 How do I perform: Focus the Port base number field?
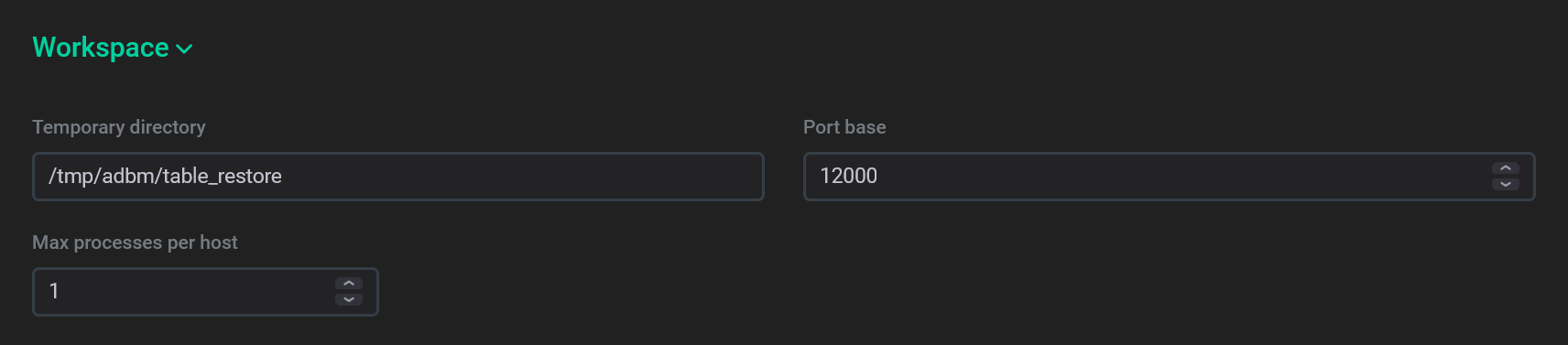[x=1170, y=177]
